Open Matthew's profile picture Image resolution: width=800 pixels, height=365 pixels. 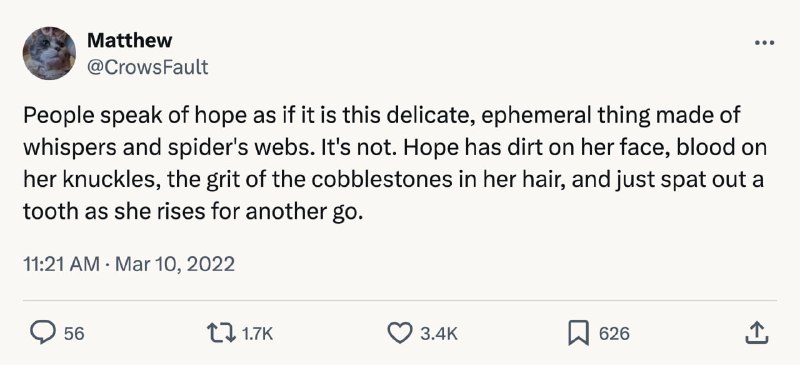coord(49,53)
